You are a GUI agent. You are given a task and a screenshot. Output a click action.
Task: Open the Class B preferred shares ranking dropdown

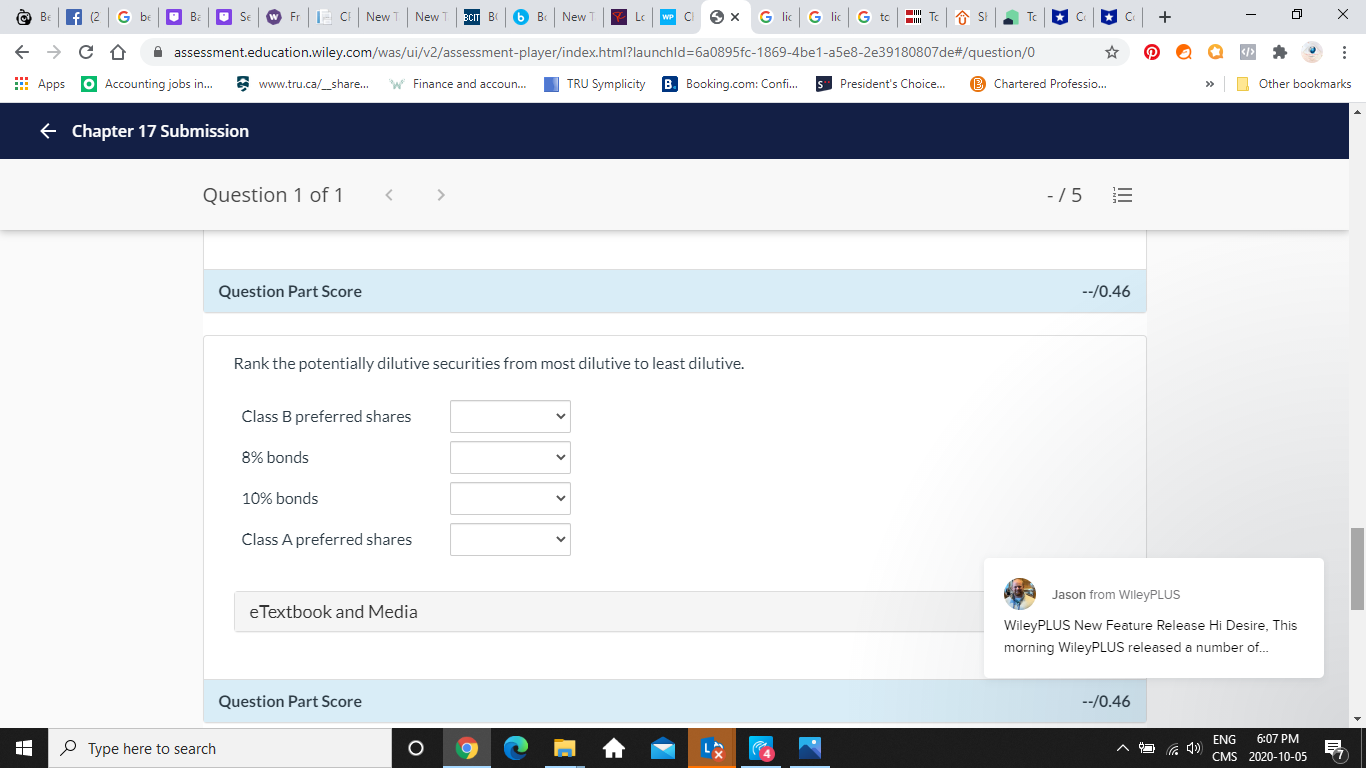tap(510, 416)
